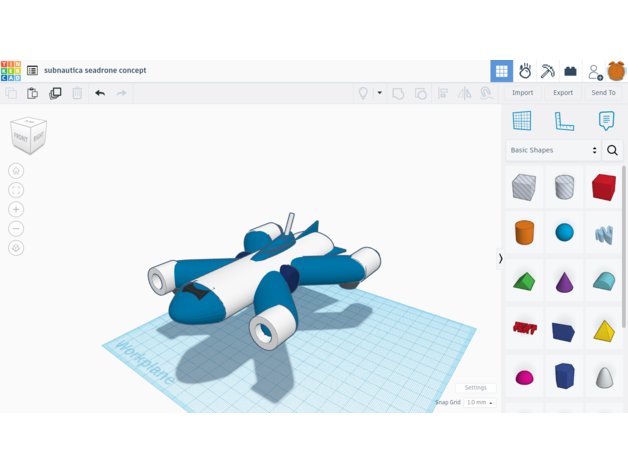Open the Snap Grid 1.0 mm dropdown
The height and width of the screenshot is (472, 628).
click(479, 403)
